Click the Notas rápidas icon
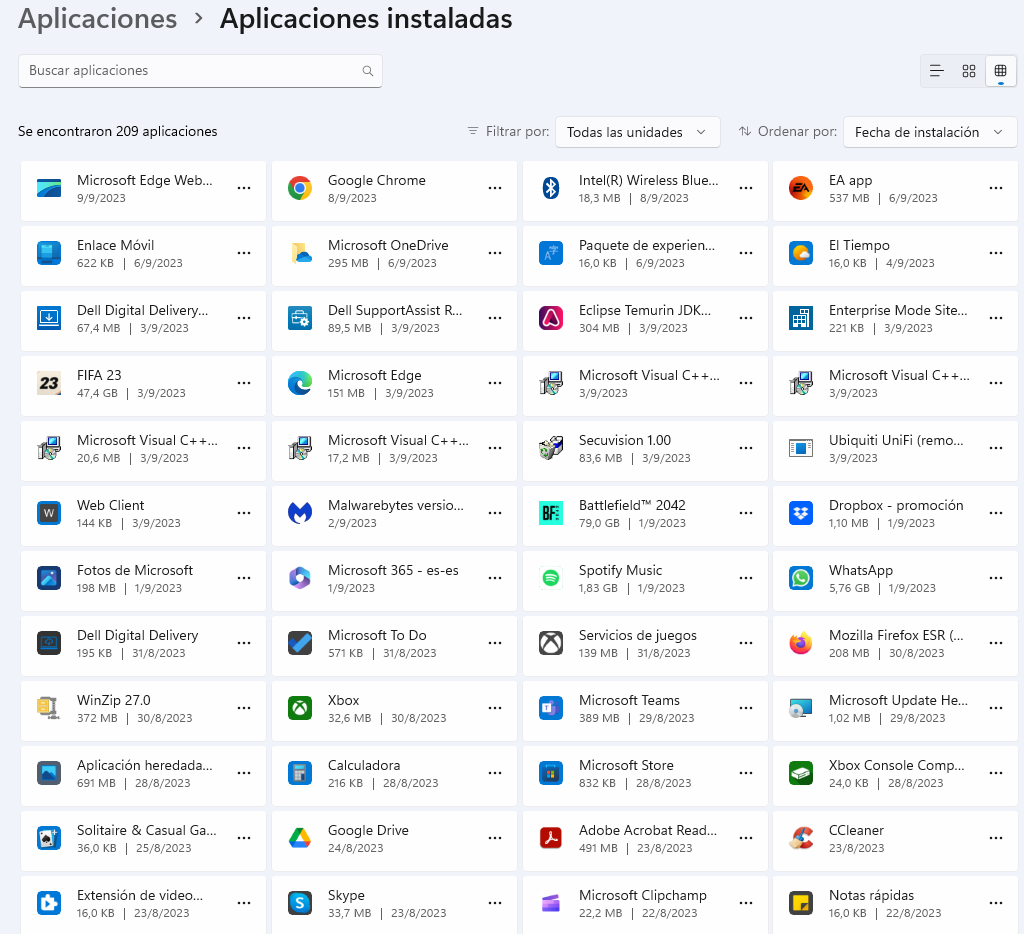This screenshot has height=934, width=1024. coord(801,903)
